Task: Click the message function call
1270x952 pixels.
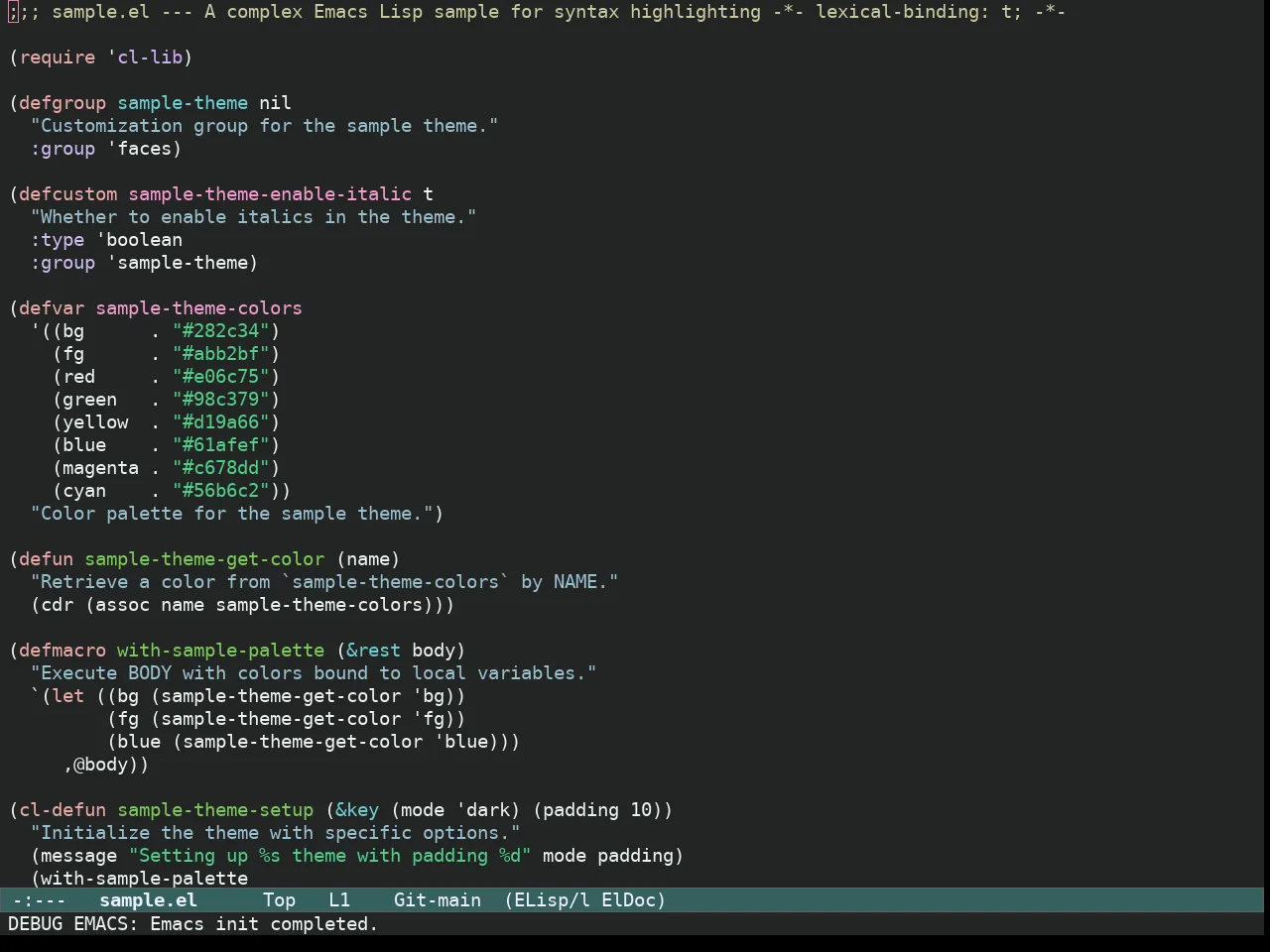Action: tap(79, 856)
